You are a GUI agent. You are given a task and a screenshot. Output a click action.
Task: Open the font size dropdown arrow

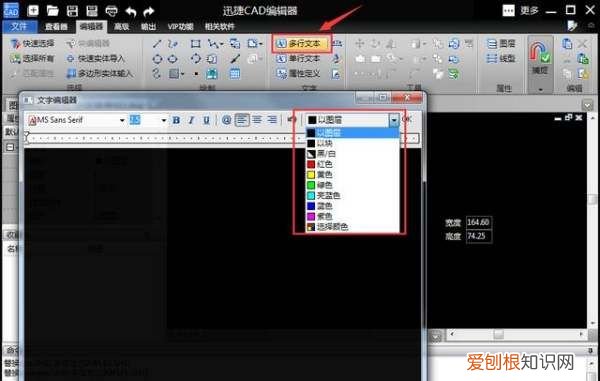164,120
